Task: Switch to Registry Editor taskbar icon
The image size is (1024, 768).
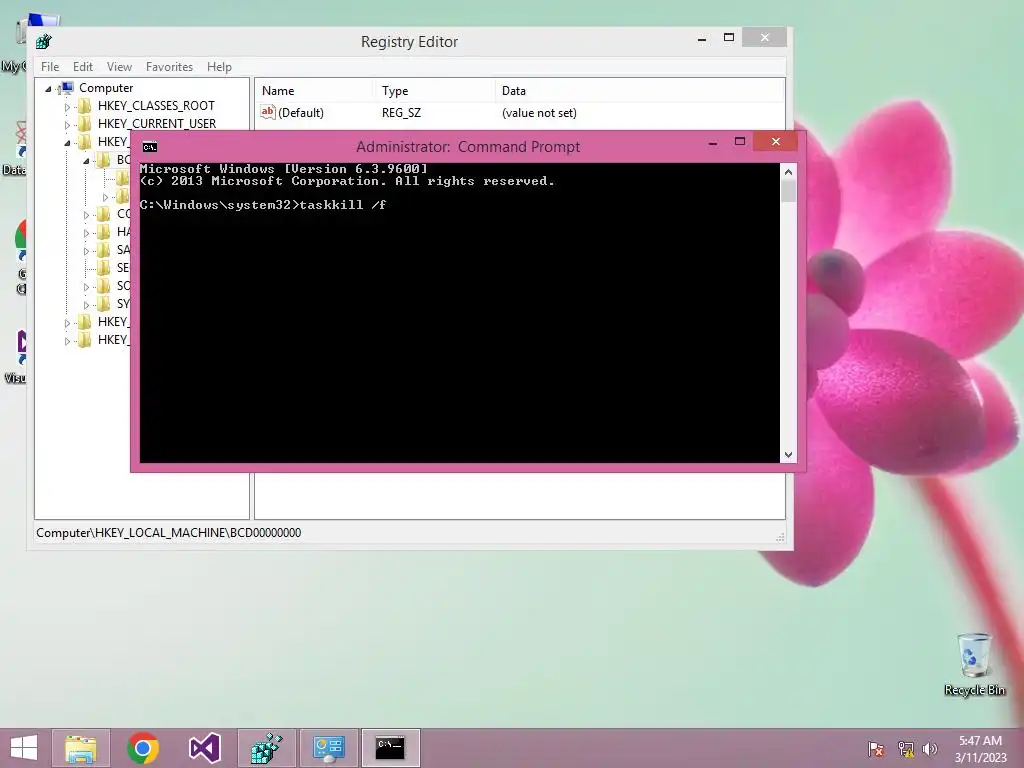Action: [266, 748]
